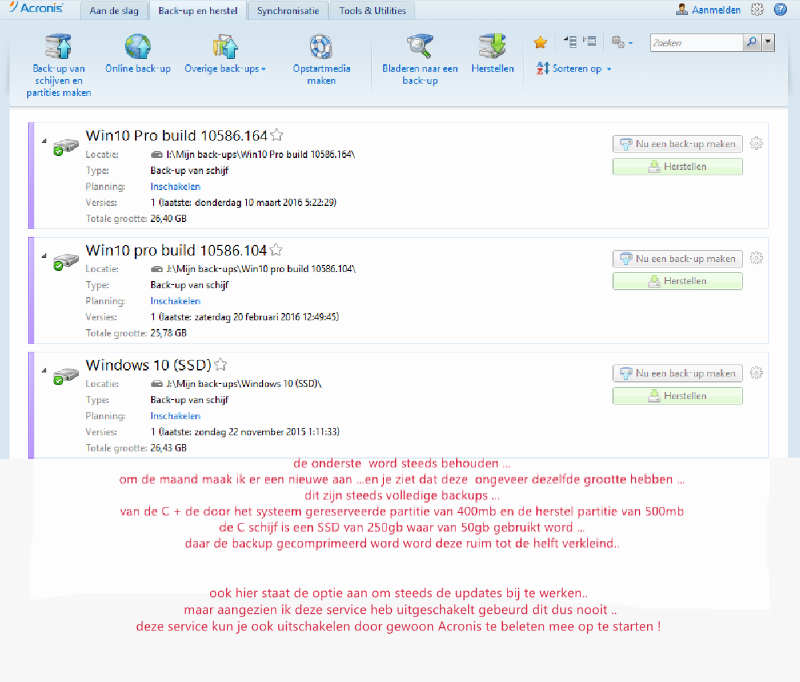Toggle favorite star for Win10 Pro build 10586.164
Screen dimensions: 800x682
click(277, 135)
